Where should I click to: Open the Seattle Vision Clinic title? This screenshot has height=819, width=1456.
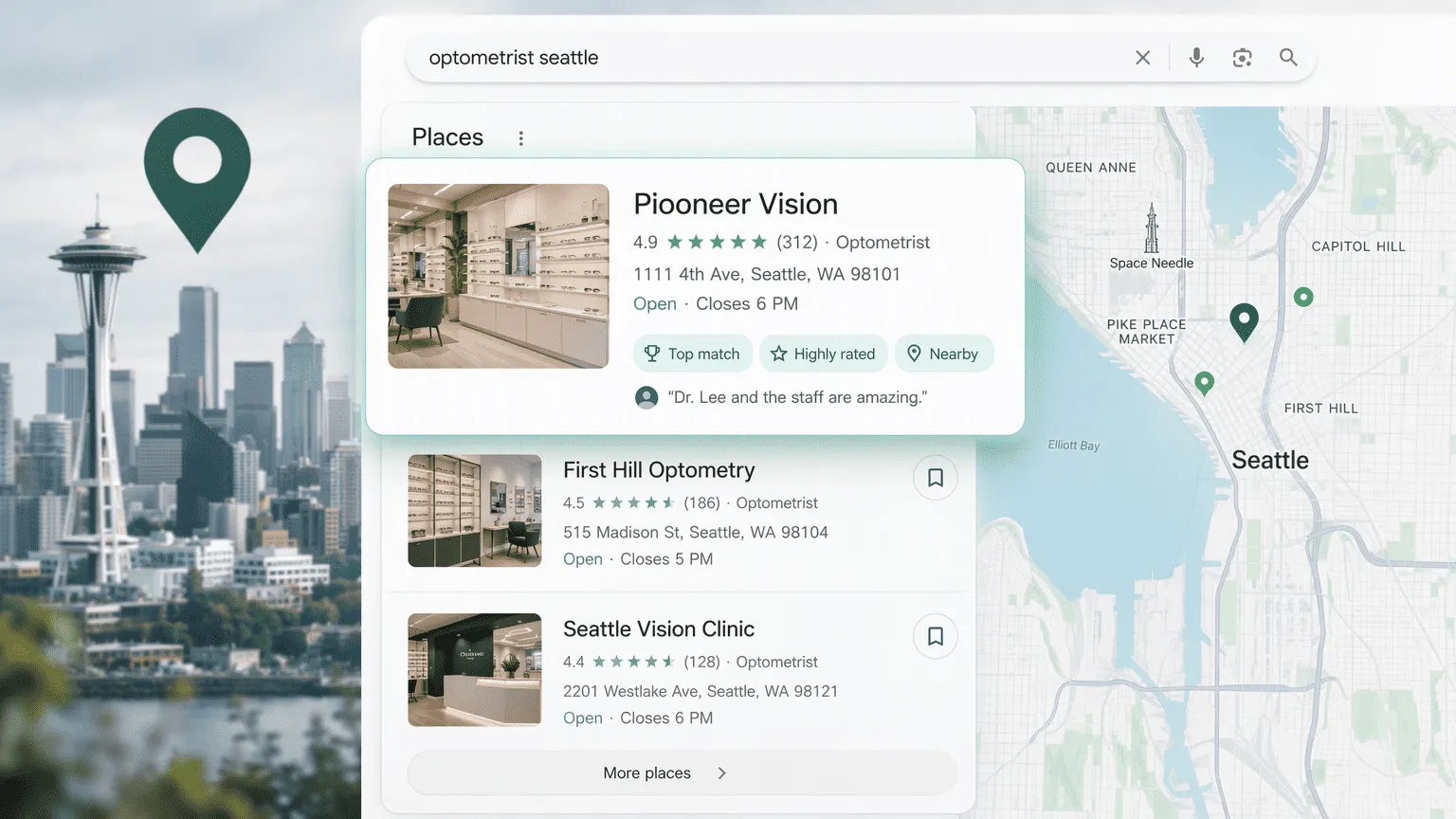[659, 629]
